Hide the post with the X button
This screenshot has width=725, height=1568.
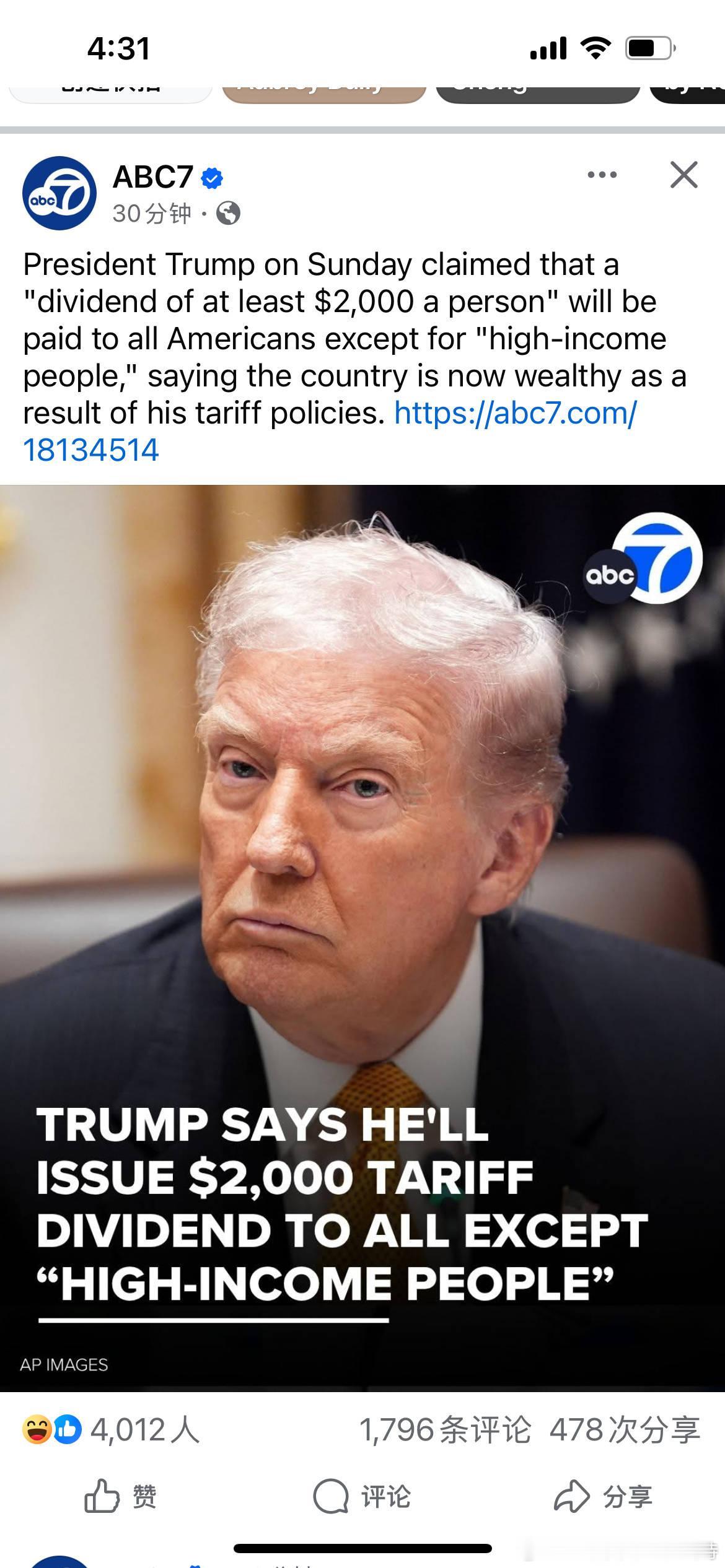point(684,175)
